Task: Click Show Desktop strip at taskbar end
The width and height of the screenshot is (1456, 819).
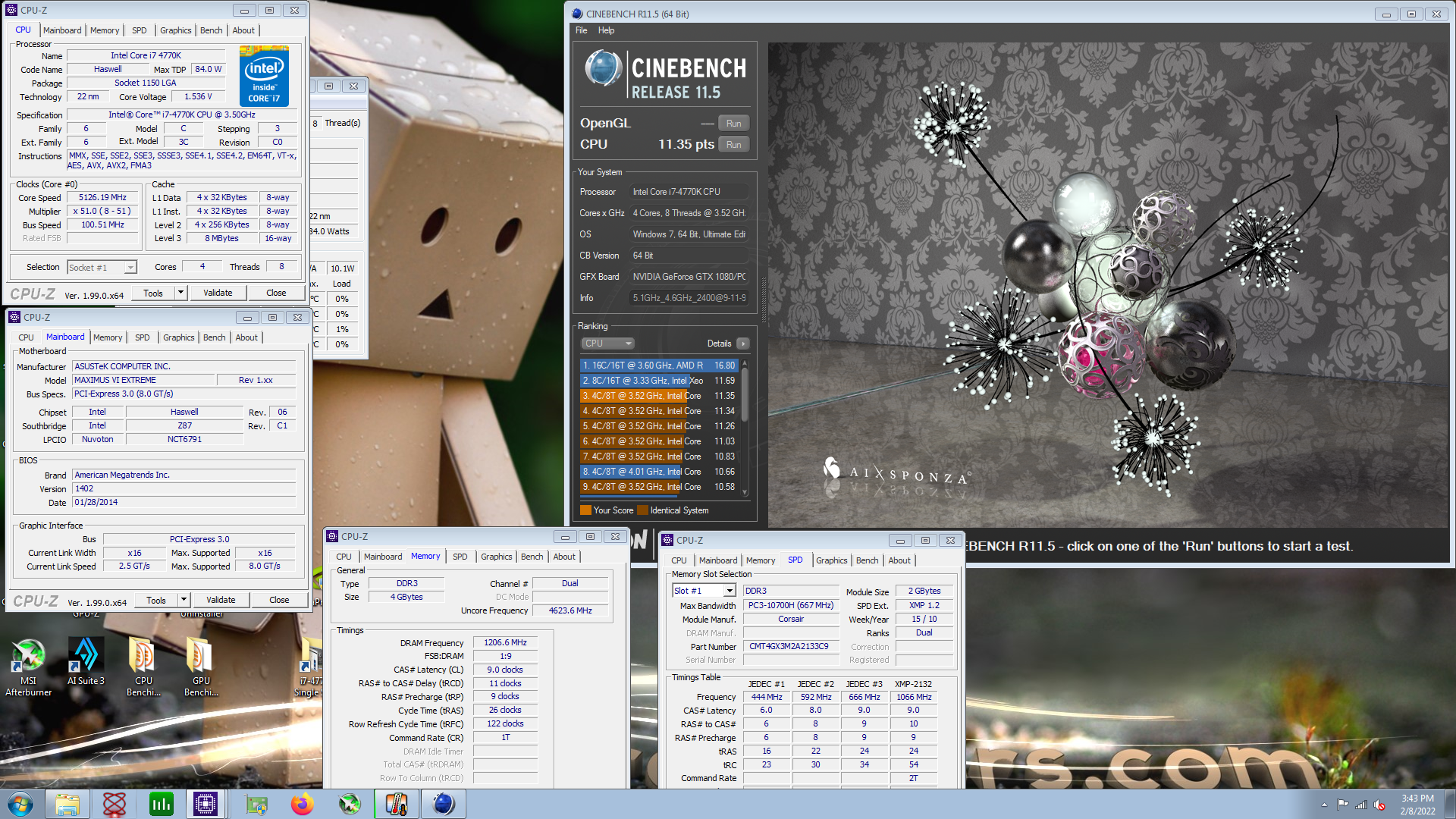Action: pyautogui.click(x=1451, y=804)
